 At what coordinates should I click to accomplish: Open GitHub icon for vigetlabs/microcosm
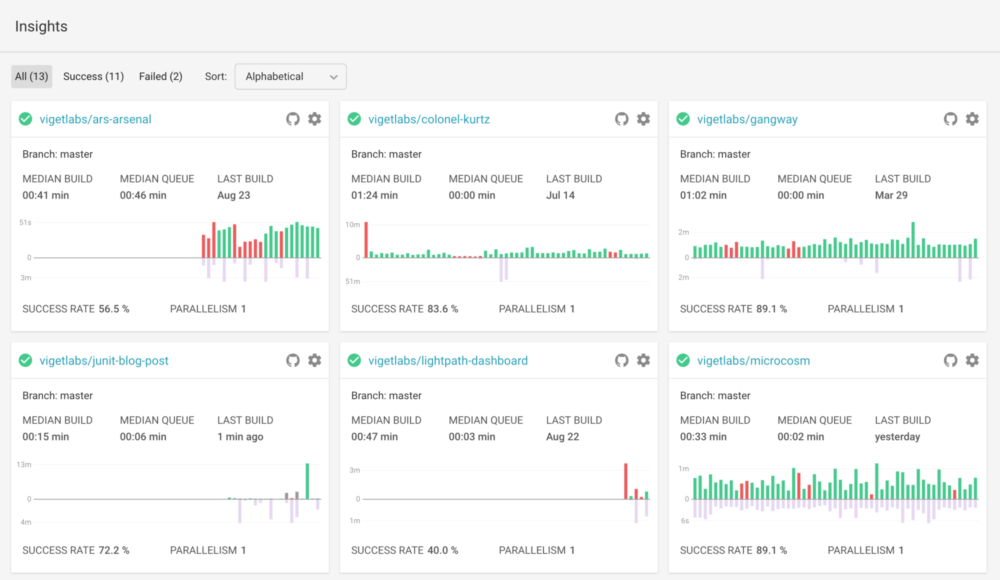950,361
